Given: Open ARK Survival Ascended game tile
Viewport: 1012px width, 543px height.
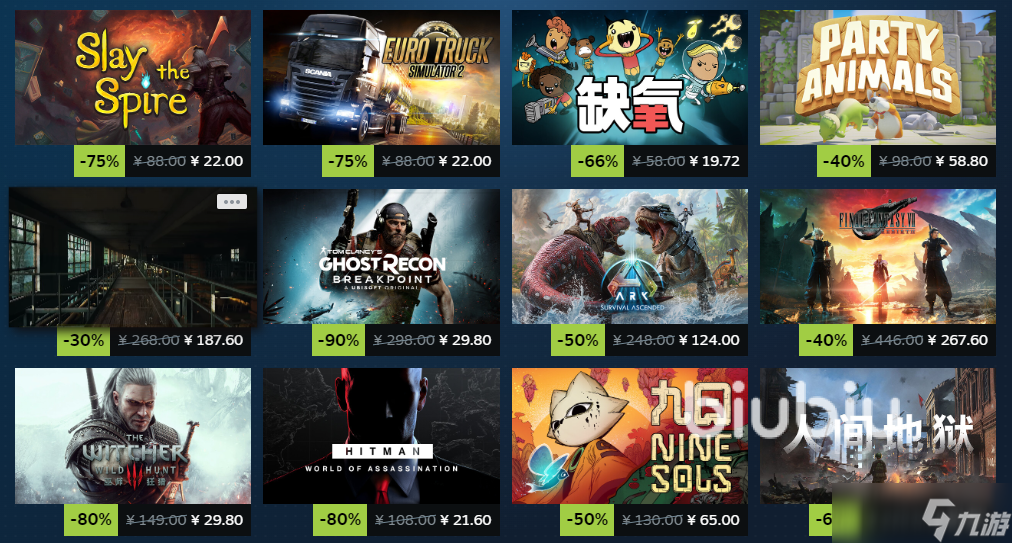Looking at the screenshot, I should (630, 256).
